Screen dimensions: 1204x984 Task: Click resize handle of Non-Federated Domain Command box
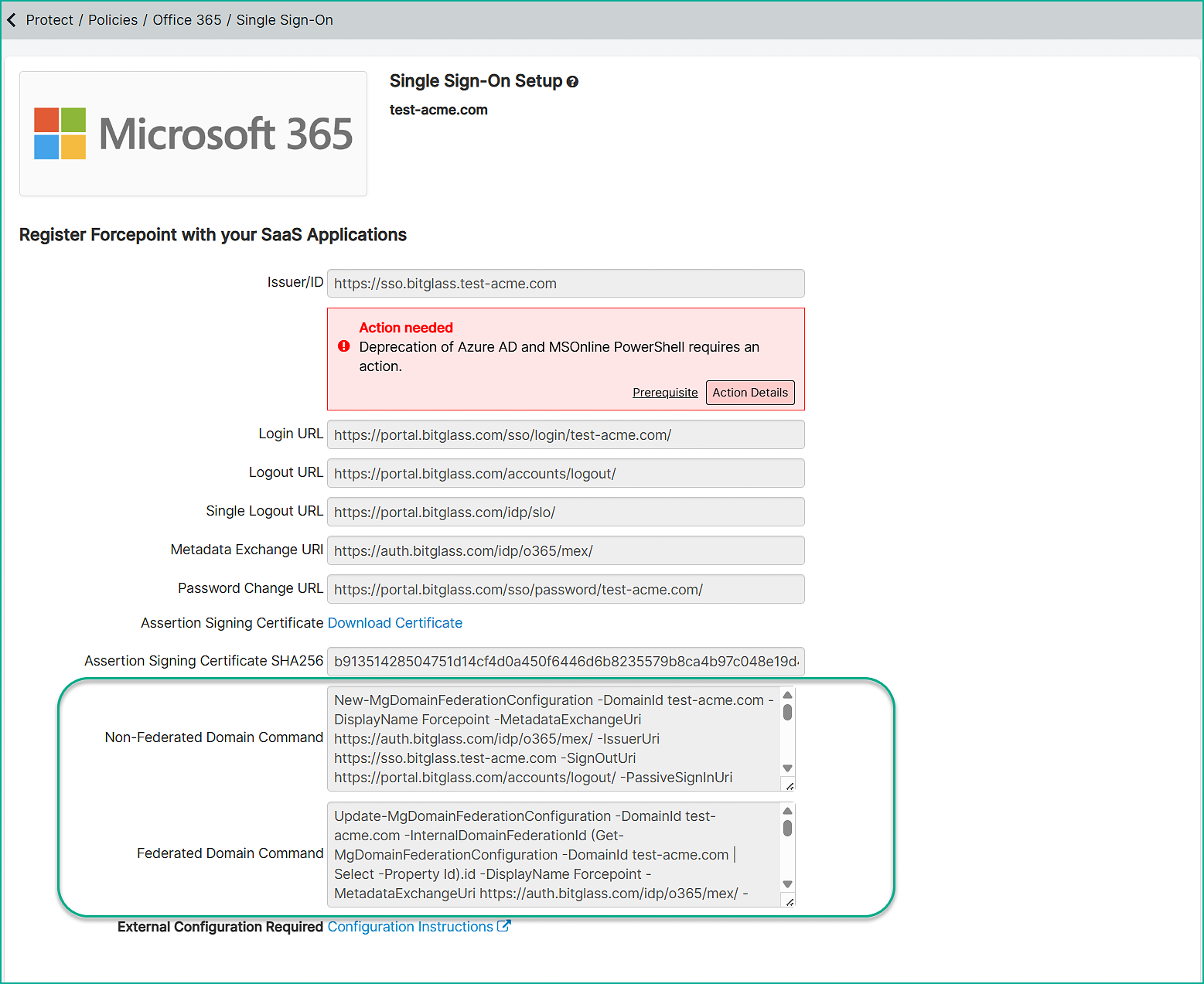tap(789, 785)
